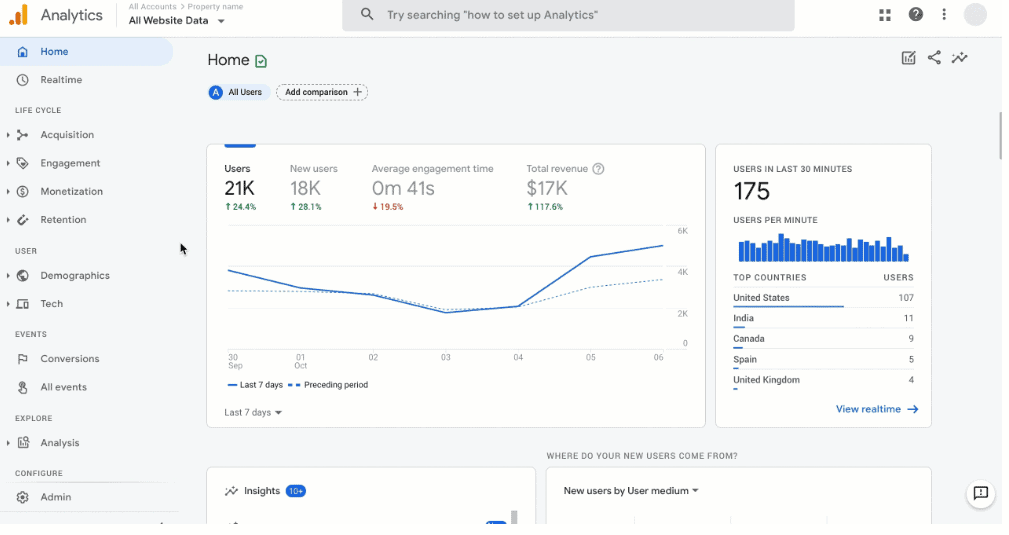Open Realtime in the left navigation
Viewport: 1009px width, 535px height.
(61, 80)
